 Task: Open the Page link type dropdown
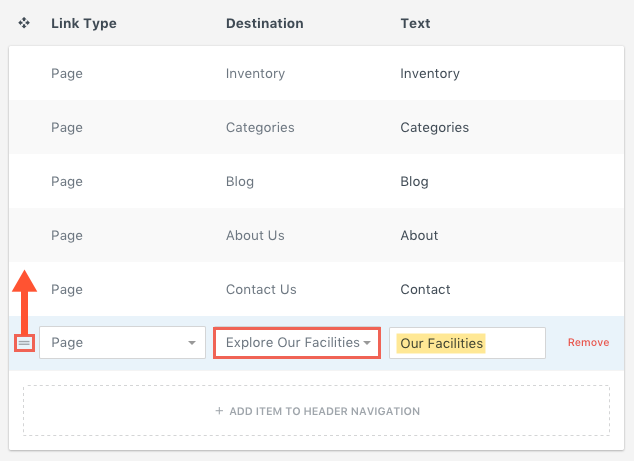pos(123,343)
